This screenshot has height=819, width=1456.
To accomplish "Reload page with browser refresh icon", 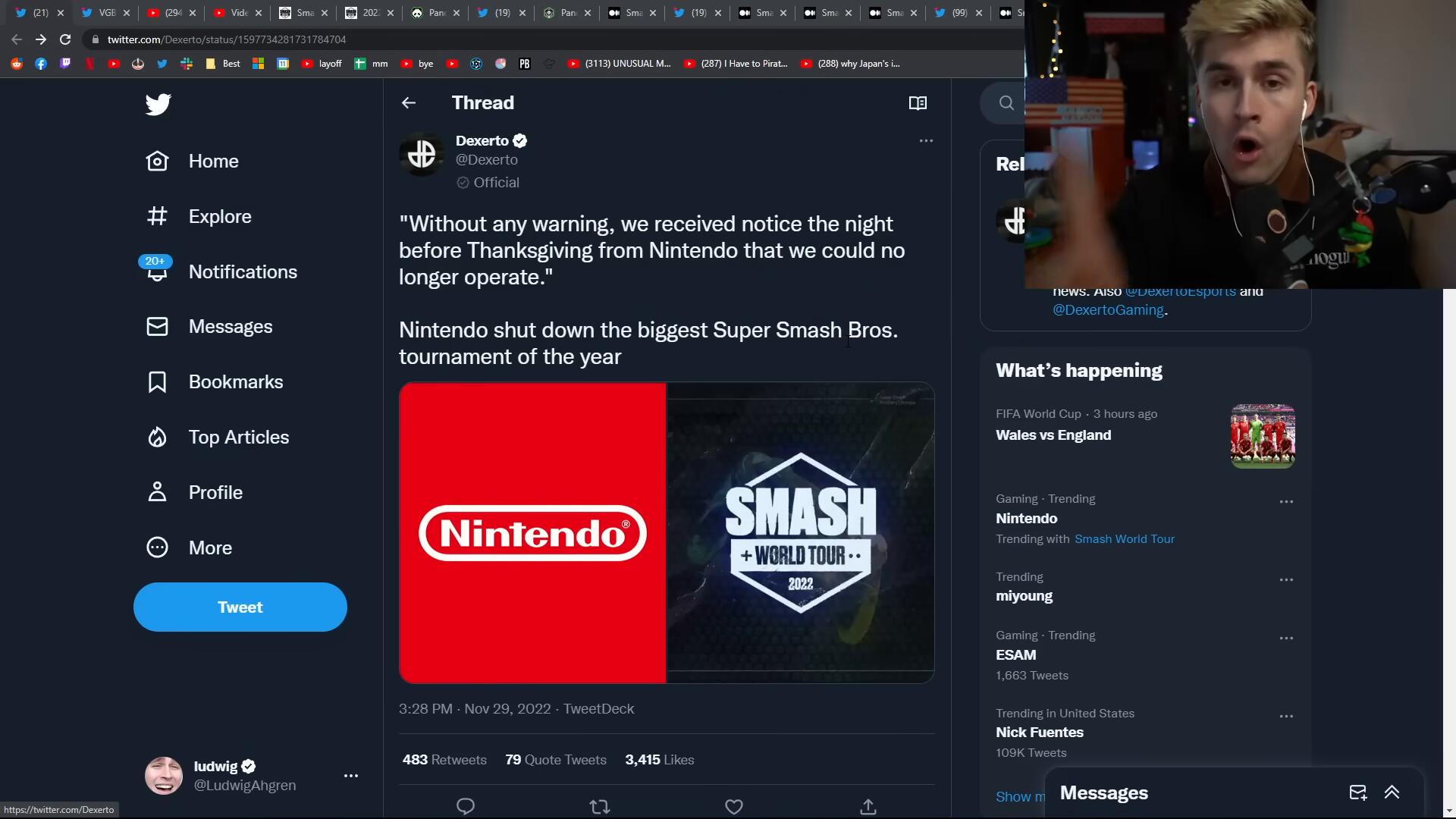I will (65, 39).
